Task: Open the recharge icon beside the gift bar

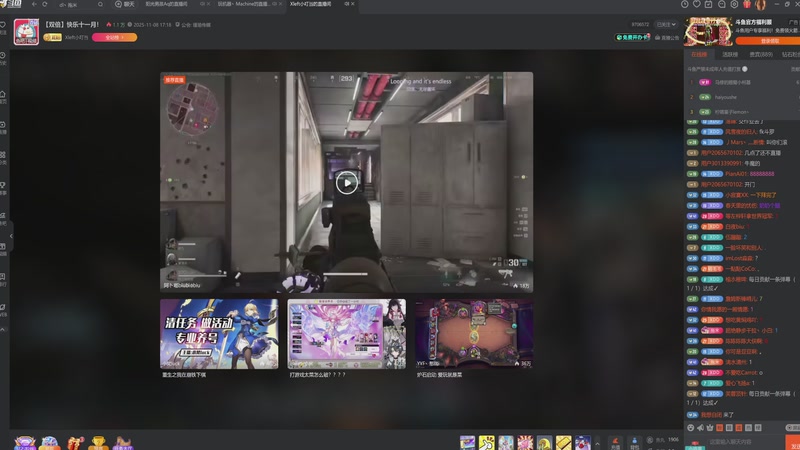Action: click(615, 442)
